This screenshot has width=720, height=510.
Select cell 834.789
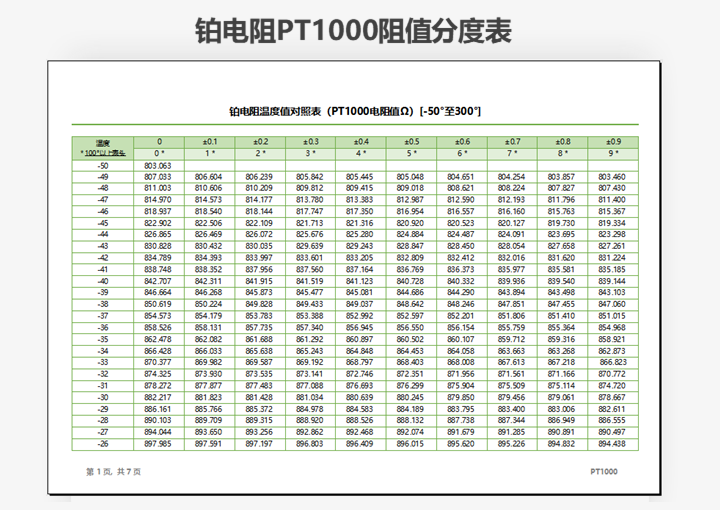(x=159, y=258)
